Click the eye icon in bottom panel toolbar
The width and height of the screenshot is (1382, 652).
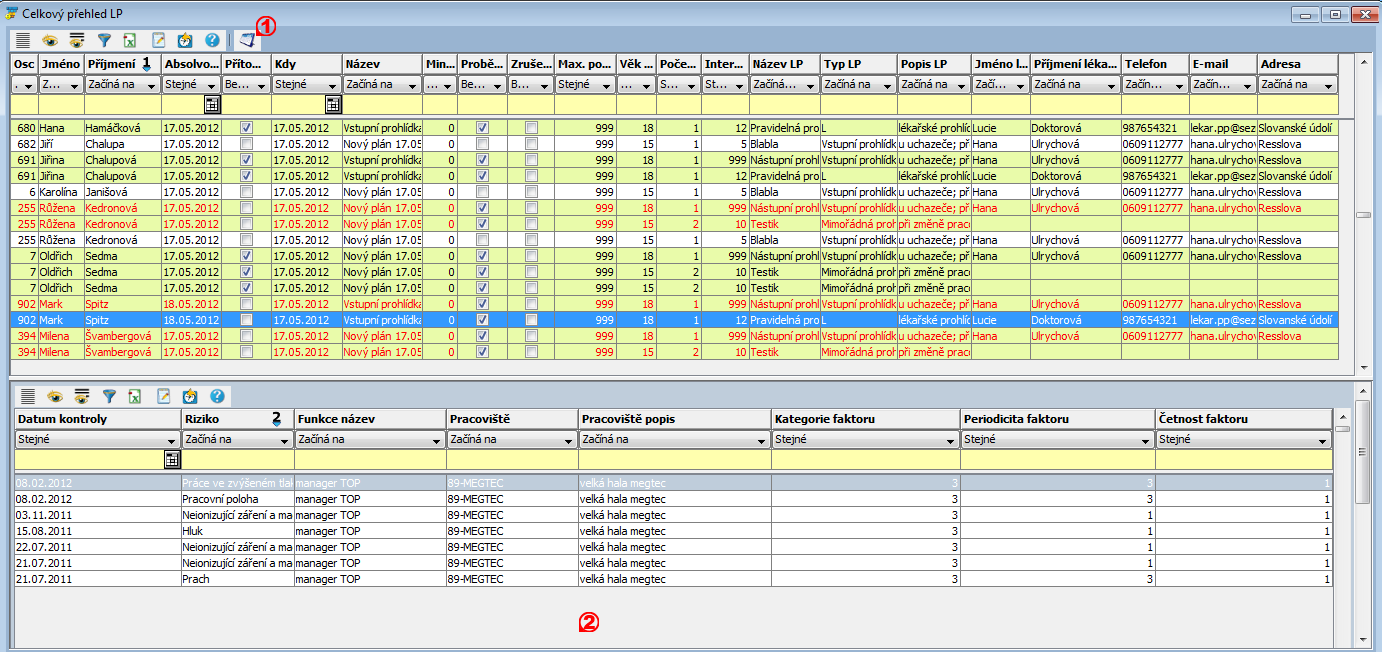55,396
